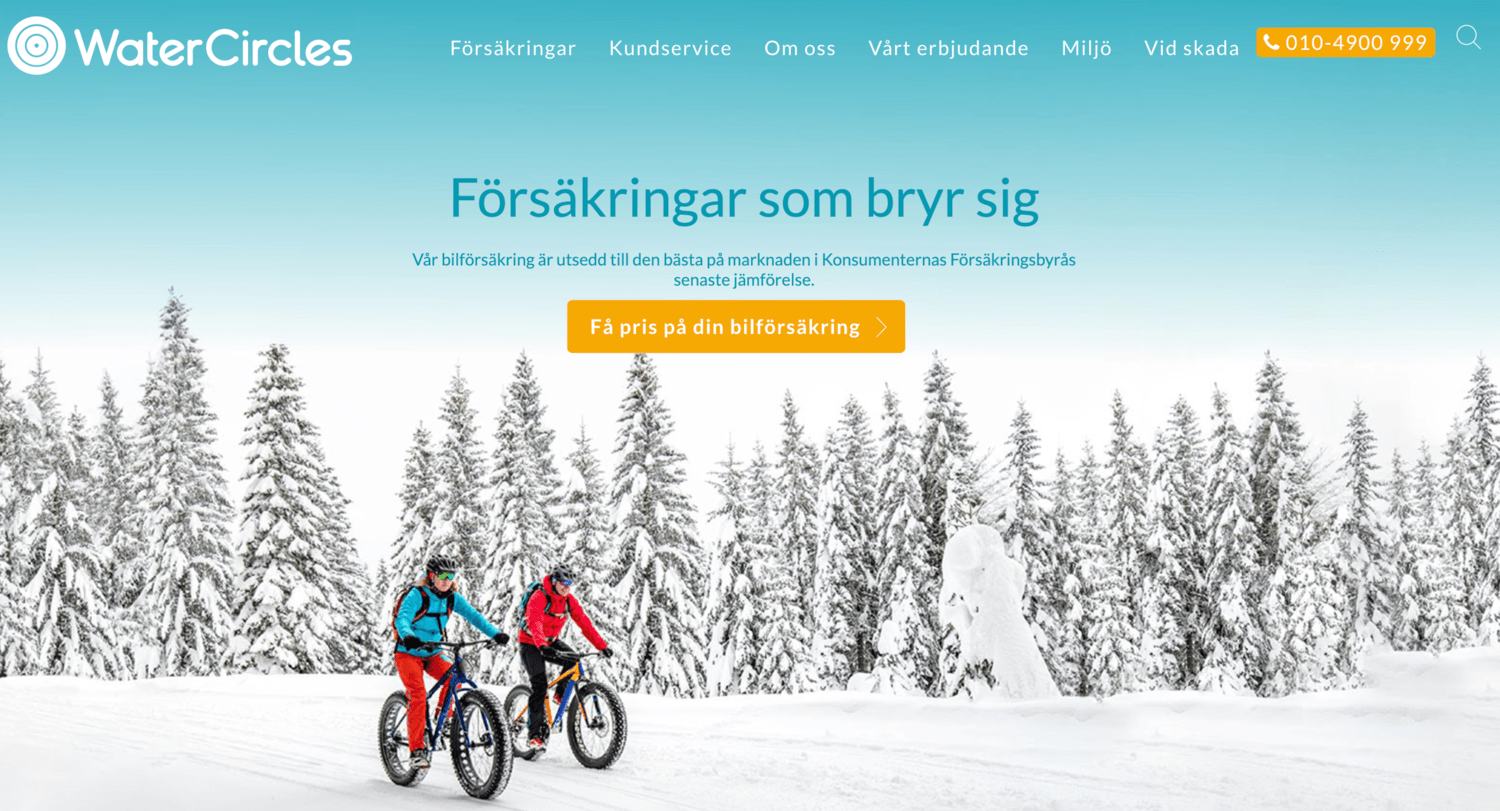The image size is (1500, 811).
Task: Open the Försäkringar menu
Action: click(x=513, y=48)
